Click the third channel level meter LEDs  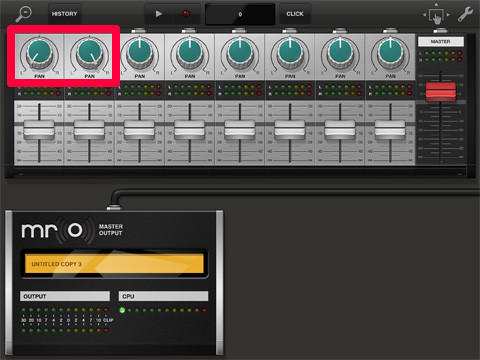(139, 90)
